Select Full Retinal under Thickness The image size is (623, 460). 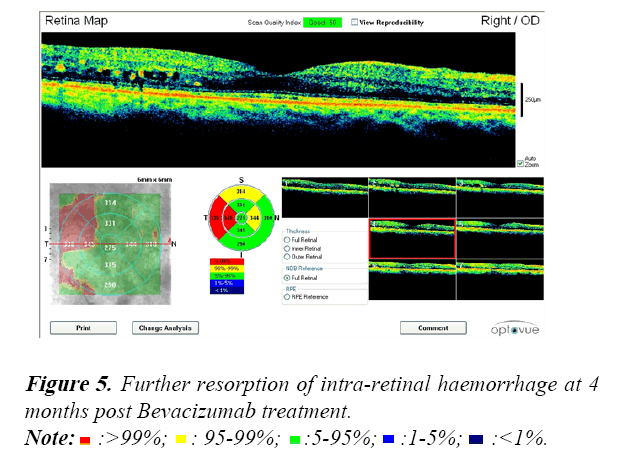click(288, 241)
